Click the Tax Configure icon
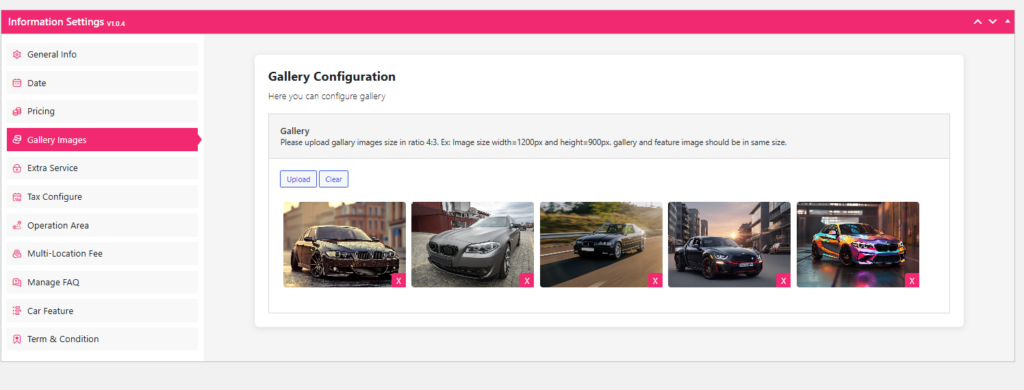This screenshot has width=1024, height=390. [x=17, y=197]
